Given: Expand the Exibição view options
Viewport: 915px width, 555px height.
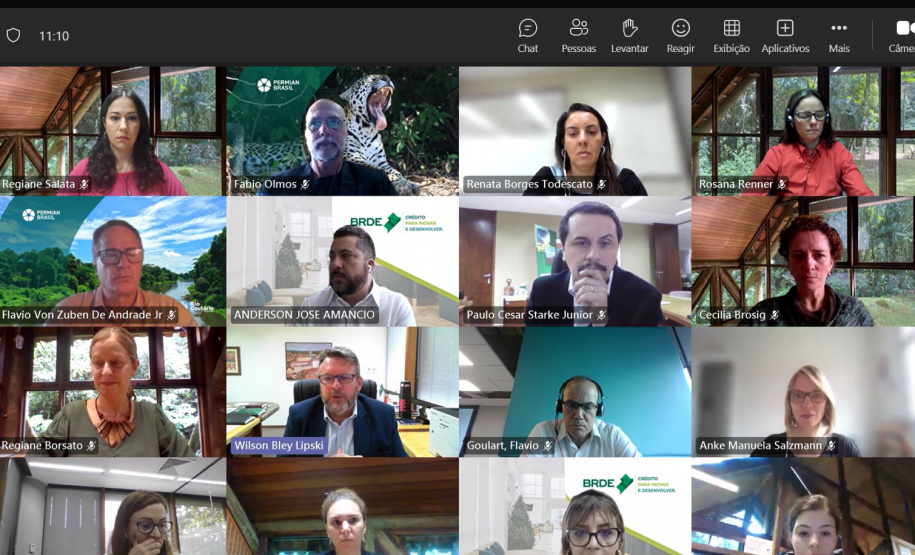Looking at the screenshot, I should click(x=731, y=36).
